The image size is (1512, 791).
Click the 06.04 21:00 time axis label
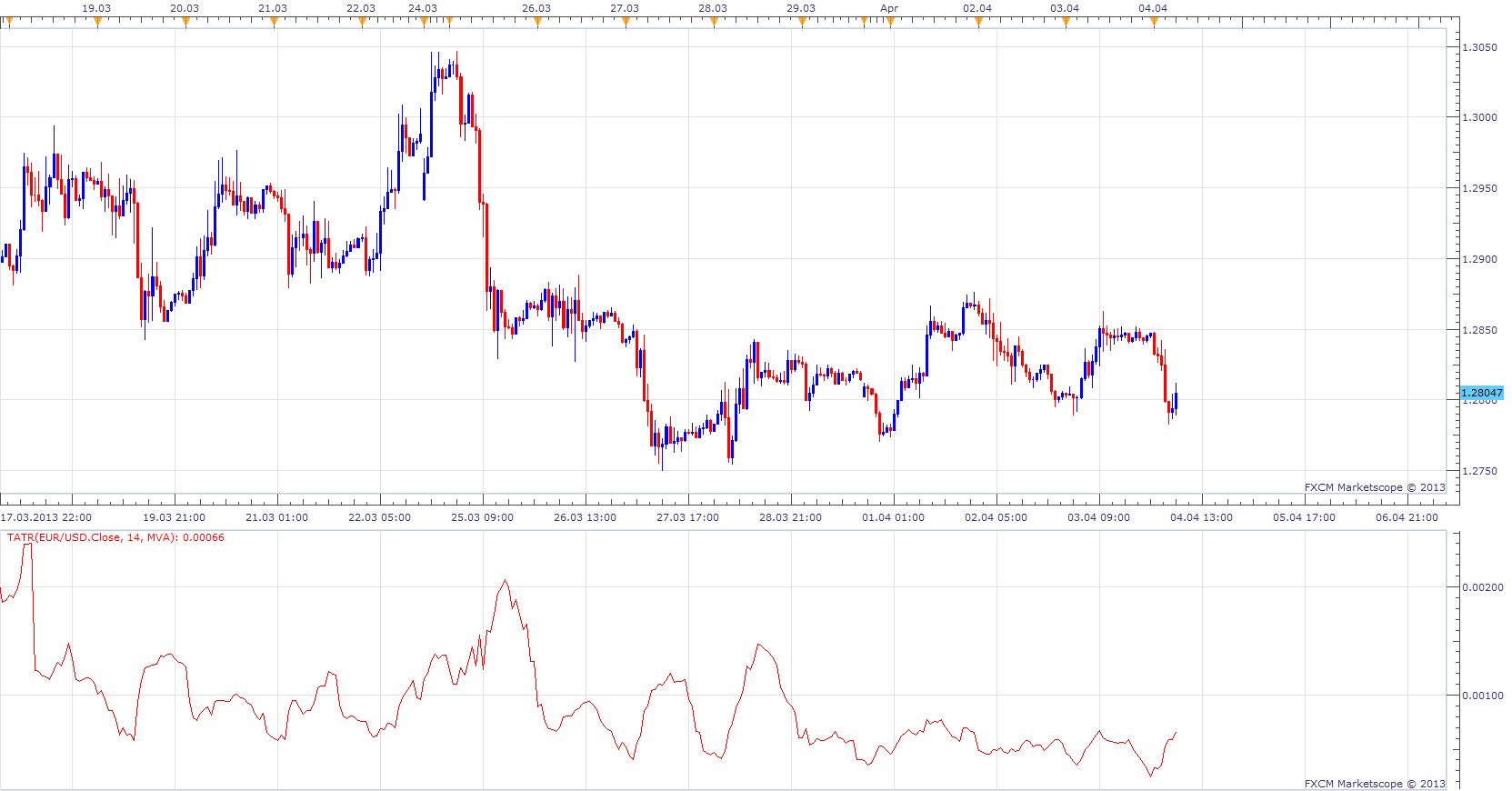pyautogui.click(x=1407, y=517)
